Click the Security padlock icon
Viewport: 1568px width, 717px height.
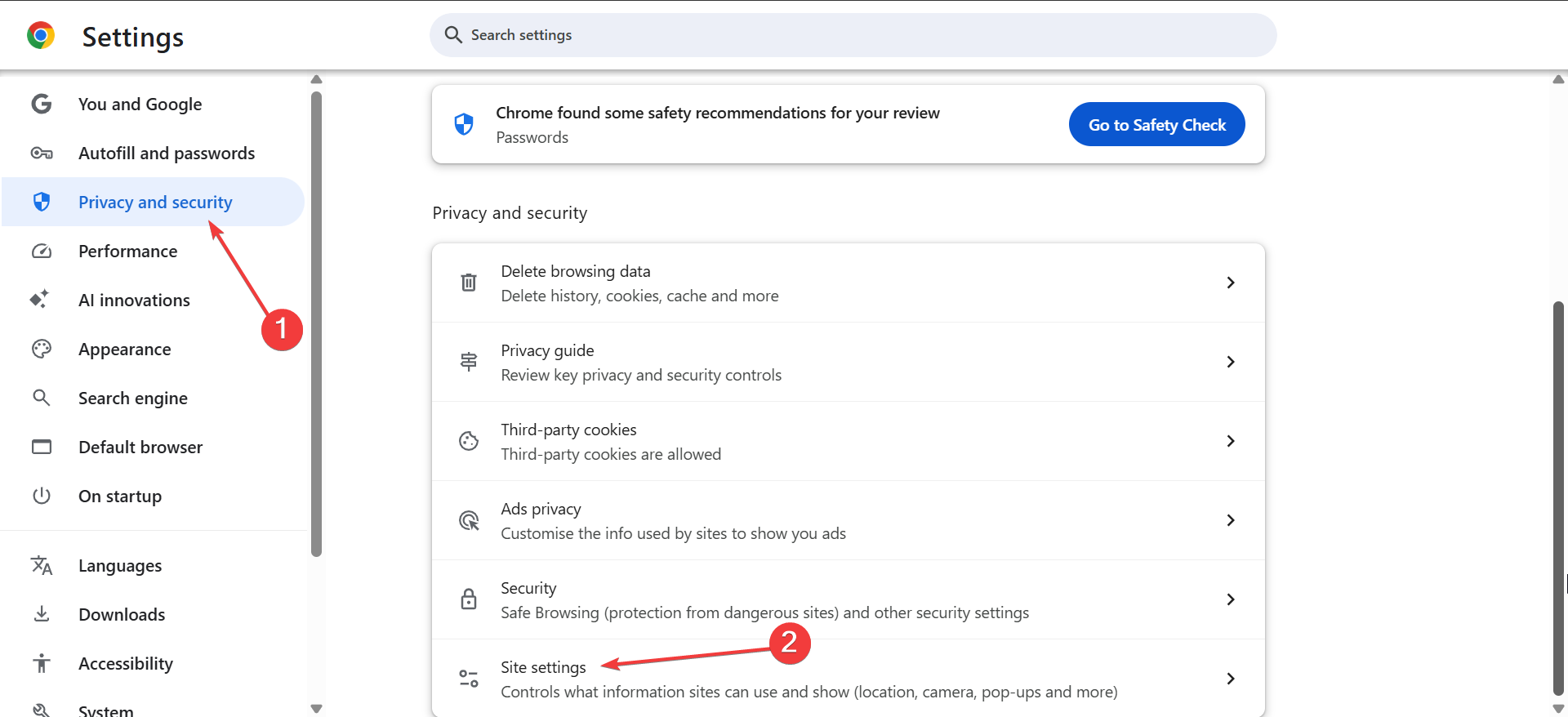(x=469, y=599)
